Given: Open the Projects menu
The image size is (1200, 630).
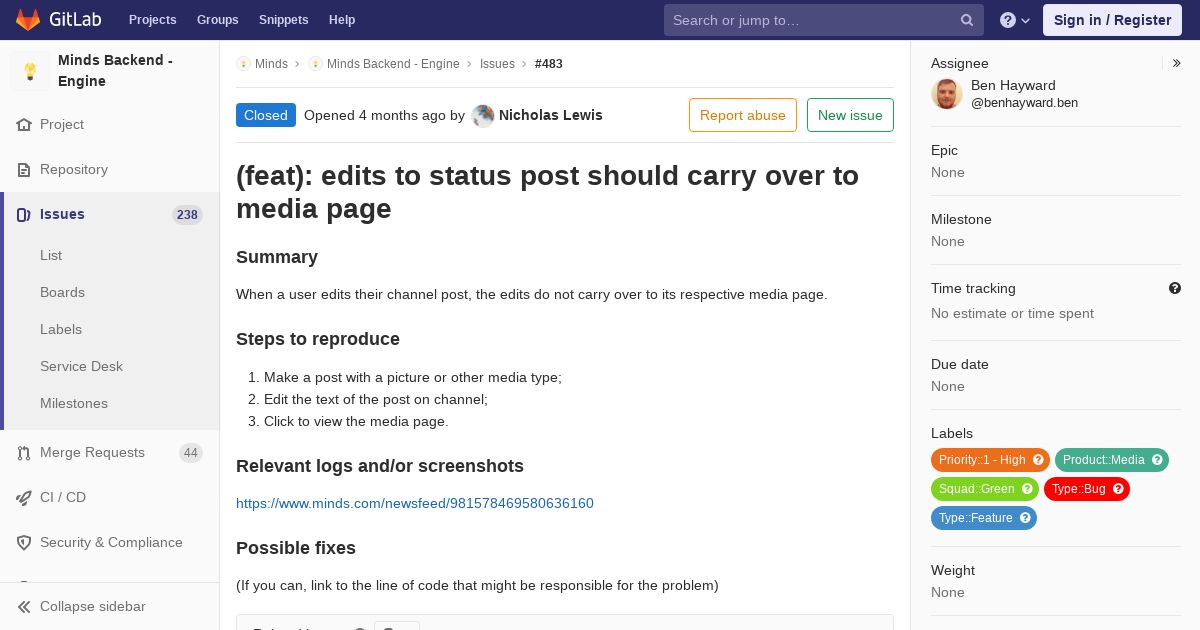Looking at the screenshot, I should coord(152,20).
